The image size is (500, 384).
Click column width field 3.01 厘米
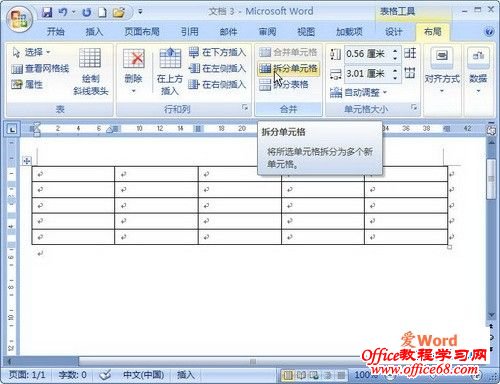[x=367, y=73]
